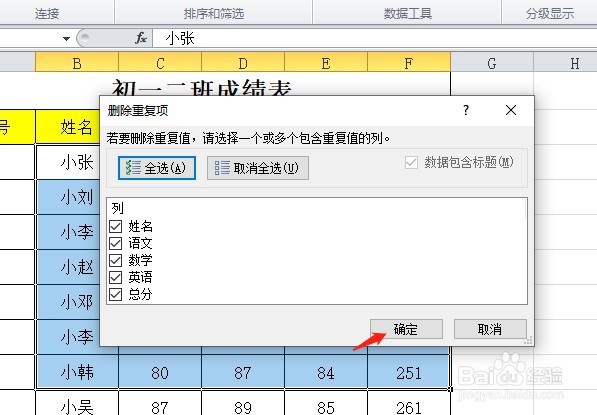597x415 pixels.
Task: Click the formula bar showing 小张
Action: pyautogui.click(x=375, y=38)
